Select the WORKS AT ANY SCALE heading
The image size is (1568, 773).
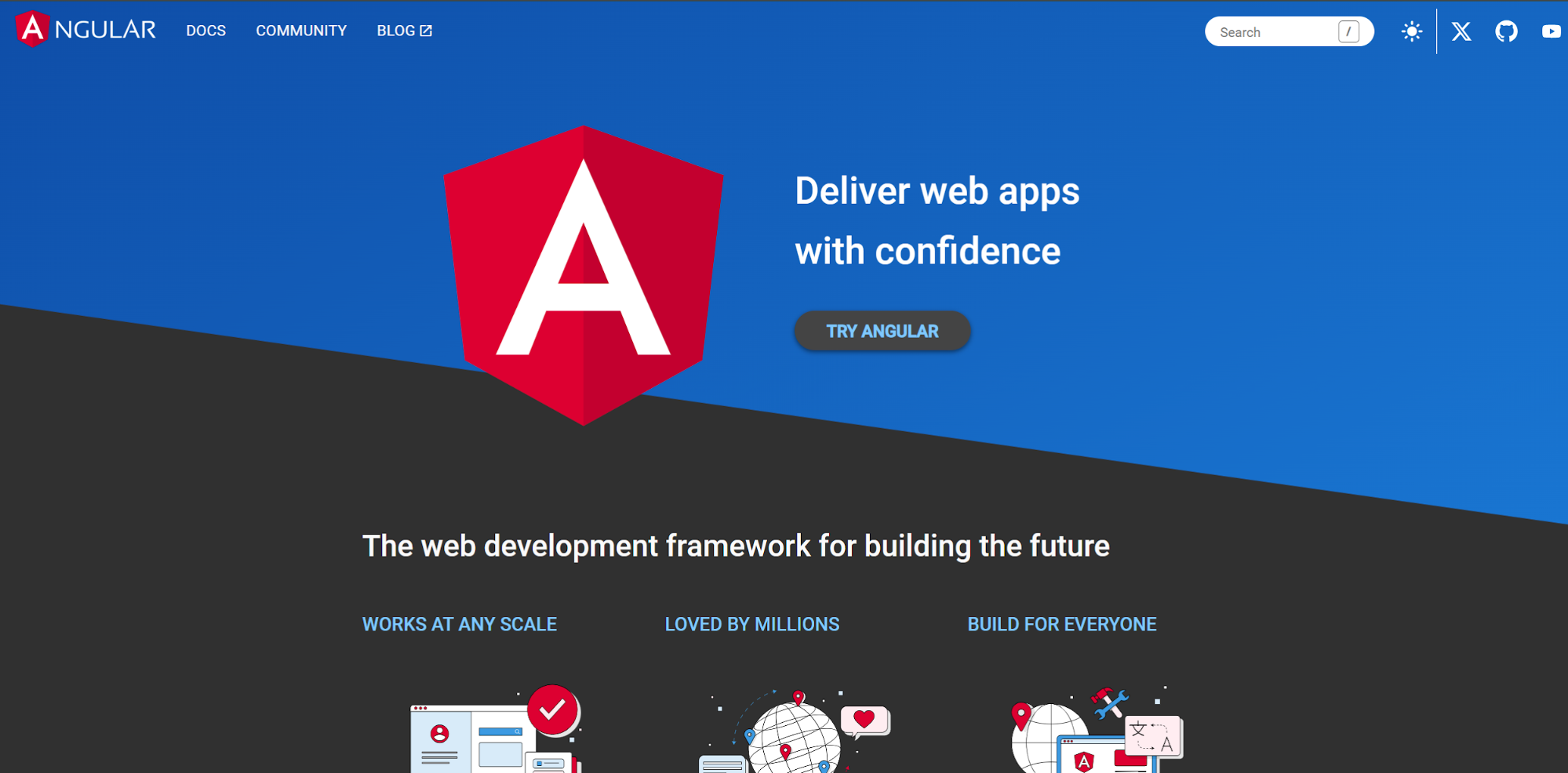[460, 624]
